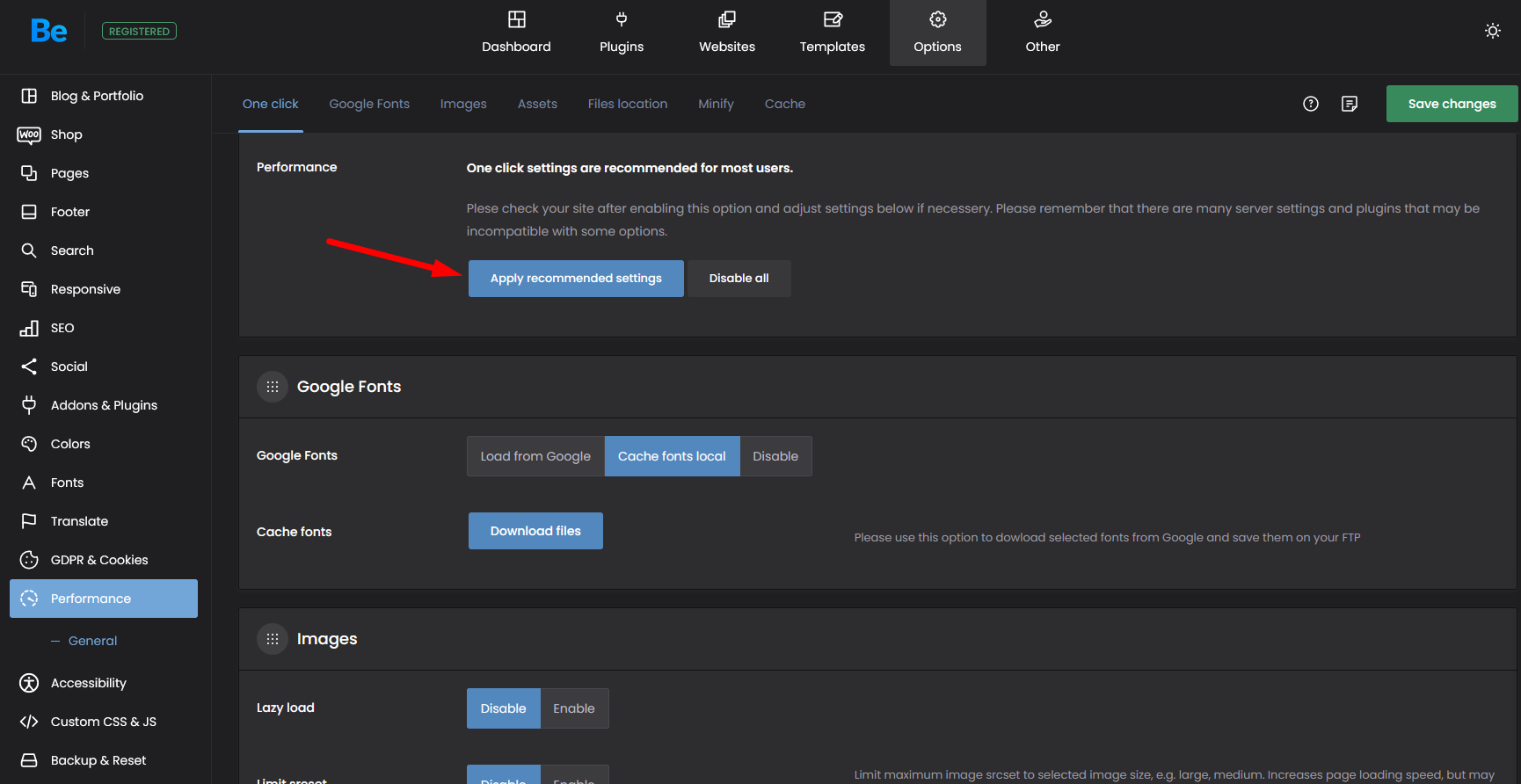Select Cache fonts local option
The image size is (1521, 784).
coord(672,456)
